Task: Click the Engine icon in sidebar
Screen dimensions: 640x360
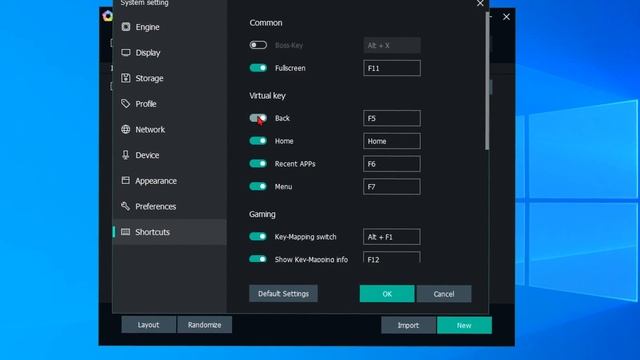Action: [x=126, y=27]
